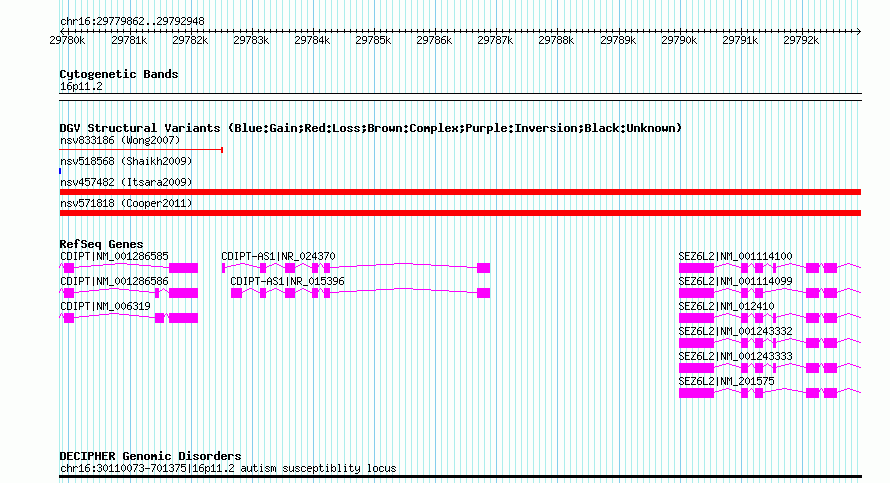Viewport: 890px width, 483px height.
Task: Click the 29780k ruler tick label
Action: 67,40
